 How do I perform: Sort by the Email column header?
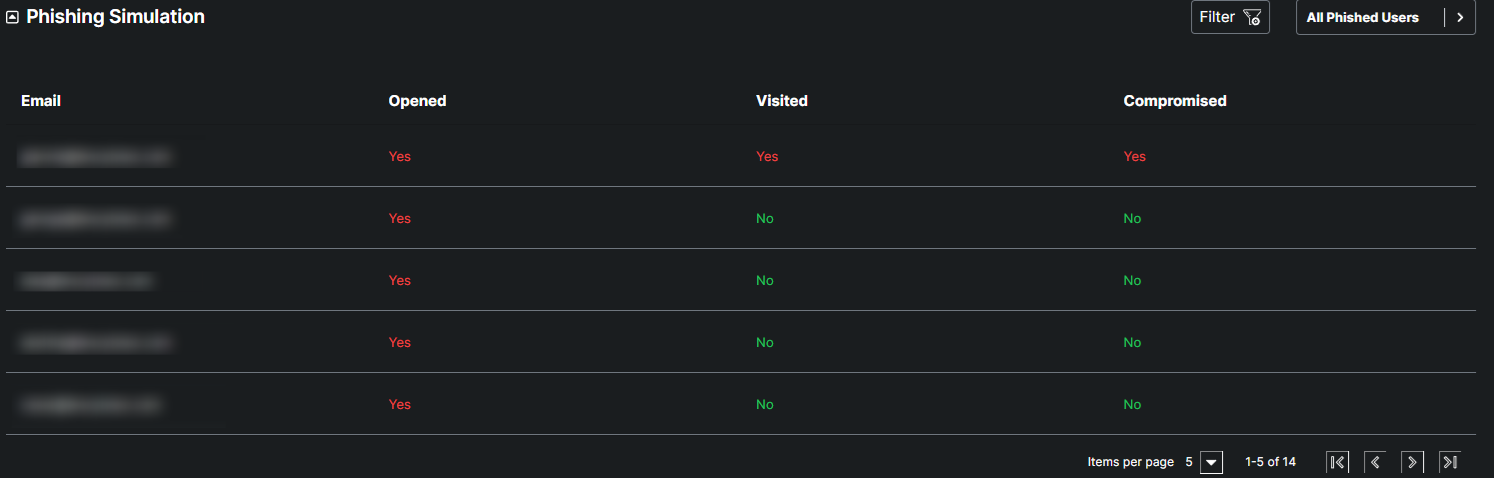point(41,101)
